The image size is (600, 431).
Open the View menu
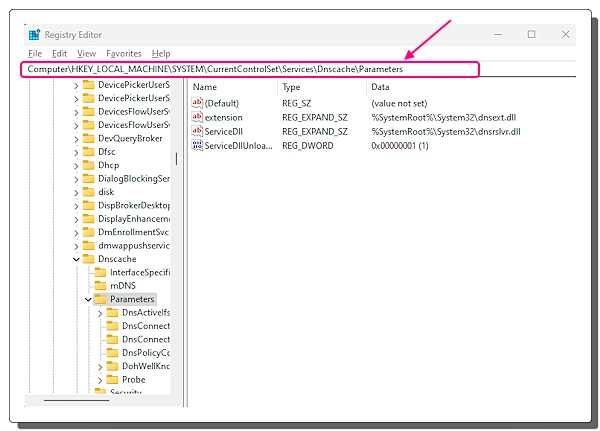pos(86,54)
